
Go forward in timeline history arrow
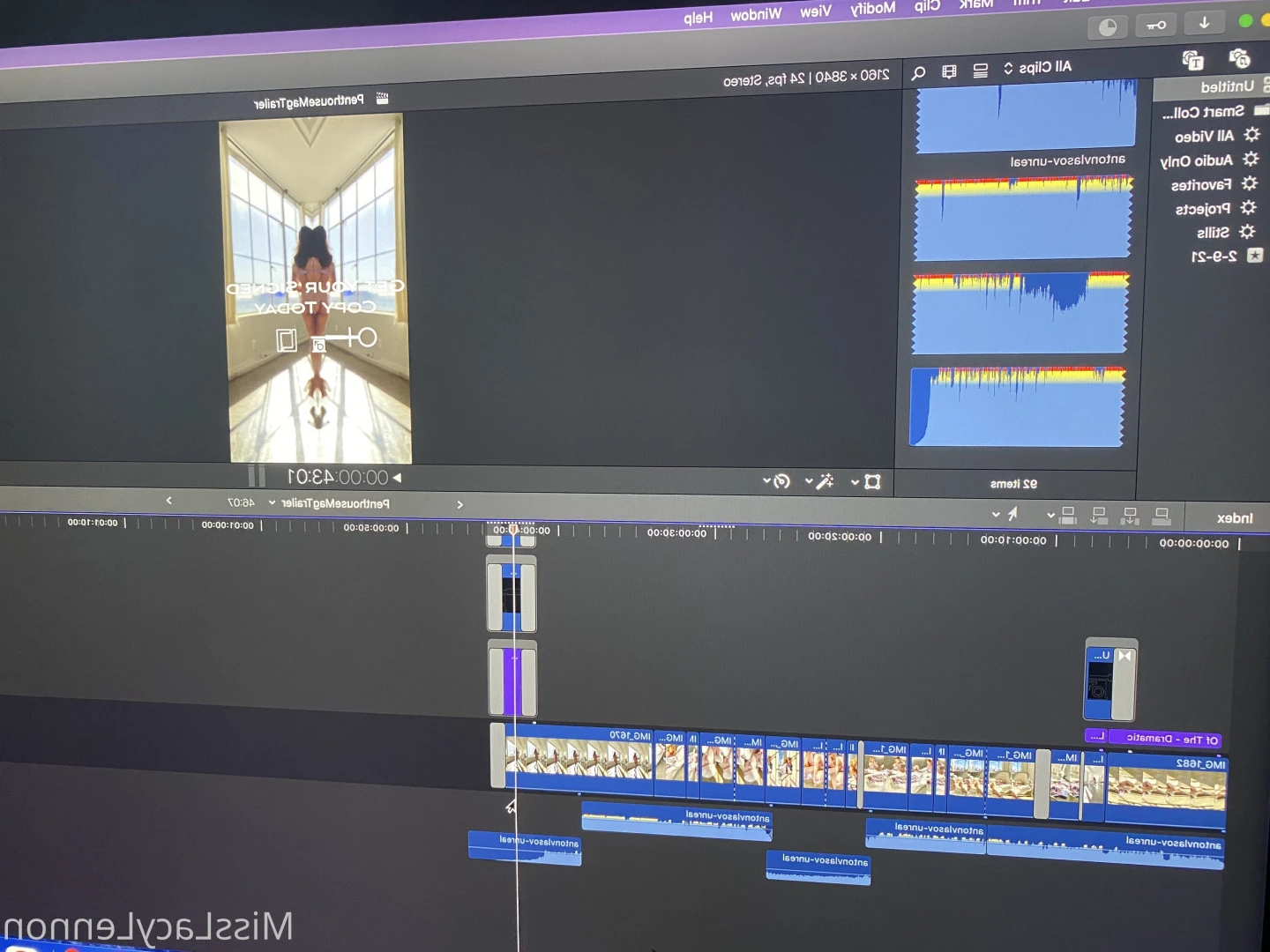(168, 501)
